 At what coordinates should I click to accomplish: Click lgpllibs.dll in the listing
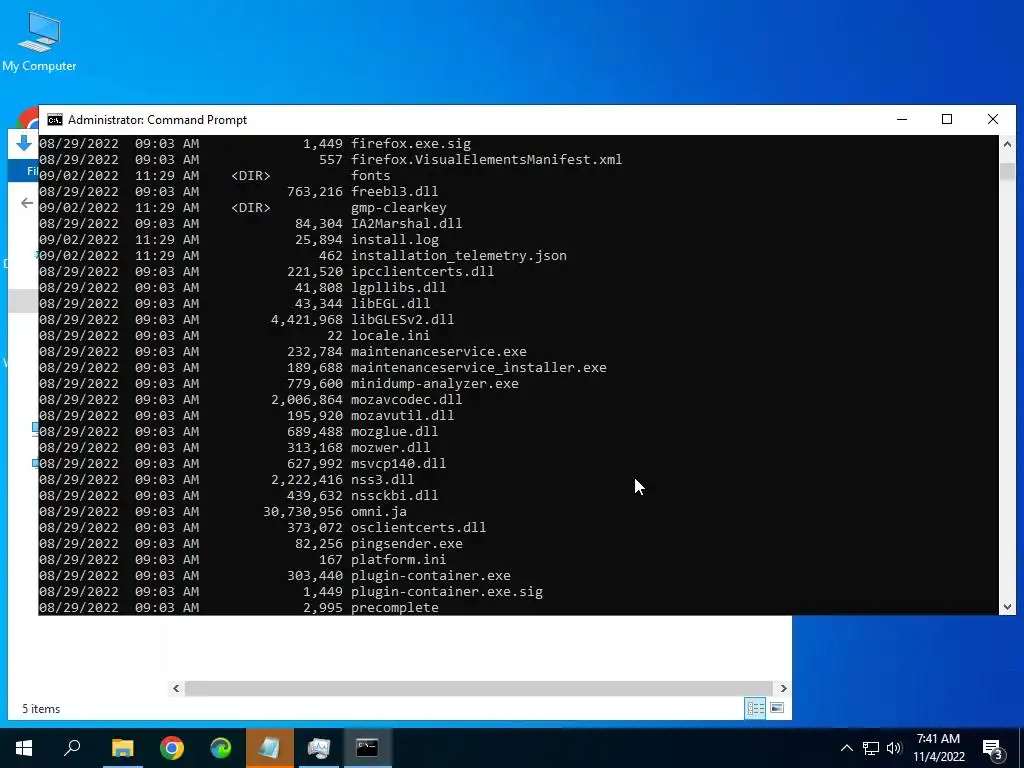click(398, 287)
